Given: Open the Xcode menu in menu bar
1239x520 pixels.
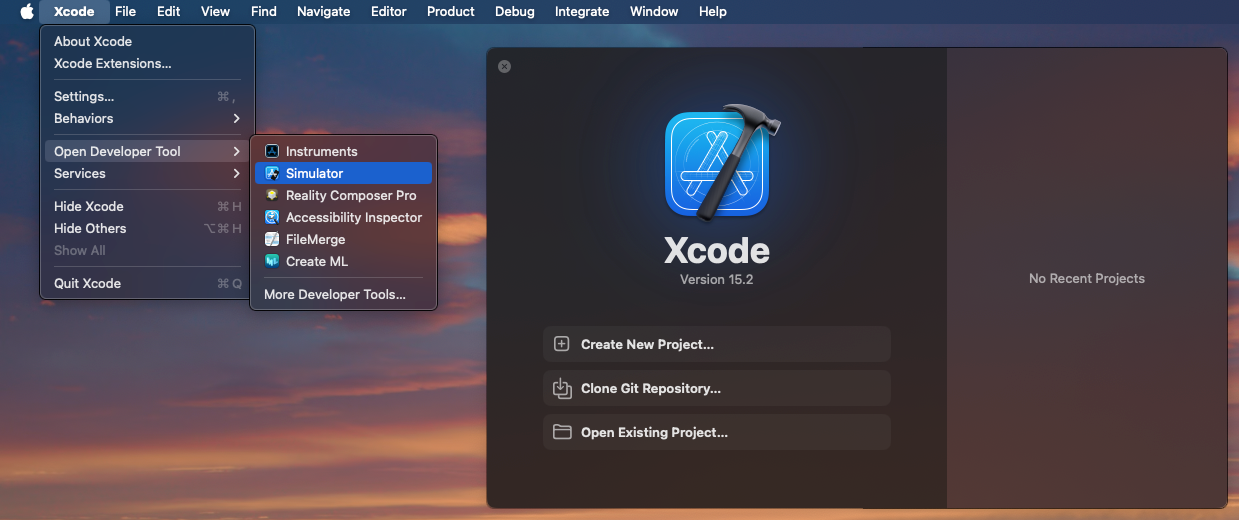Looking at the screenshot, I should tap(74, 12).
